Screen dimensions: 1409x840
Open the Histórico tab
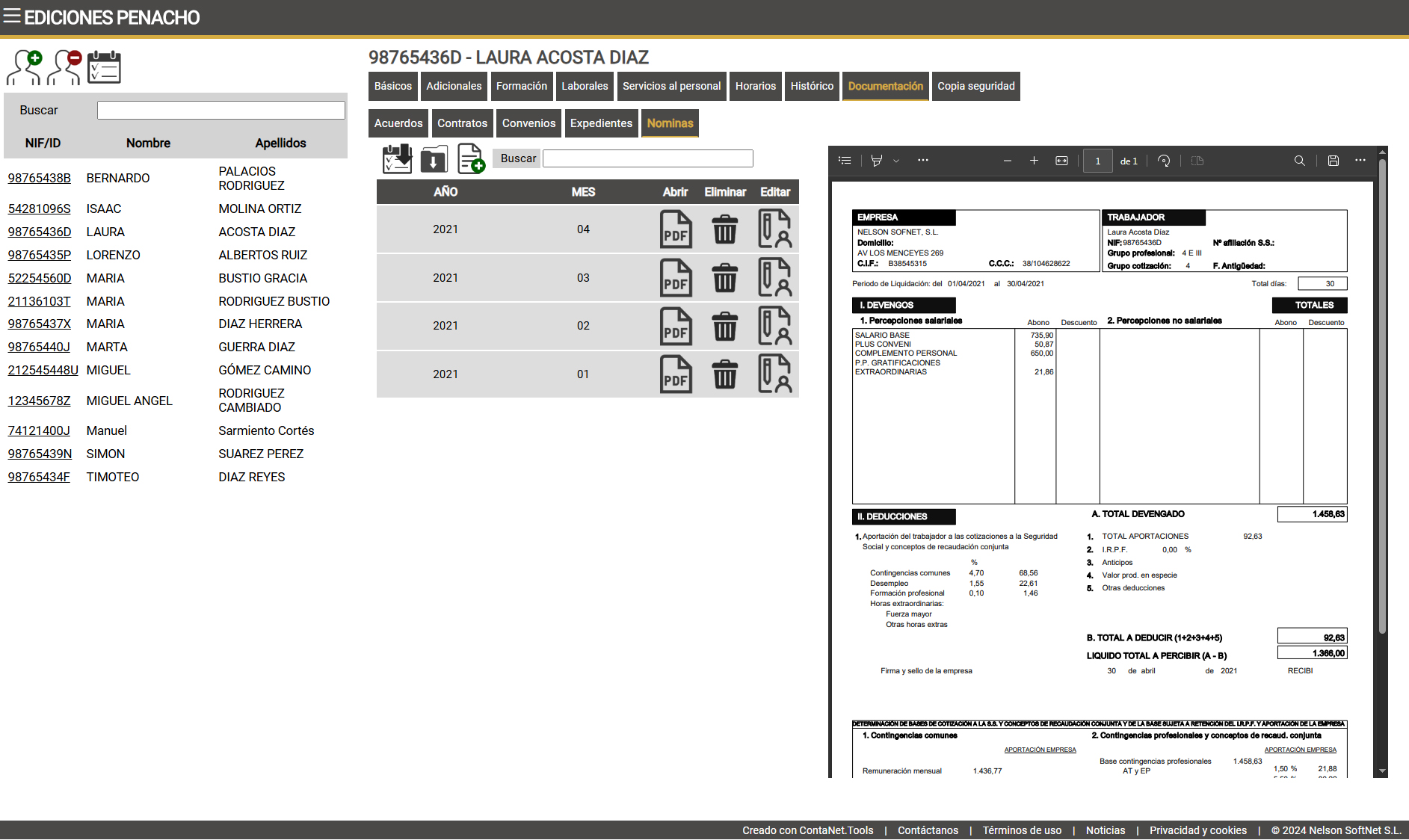tap(812, 86)
